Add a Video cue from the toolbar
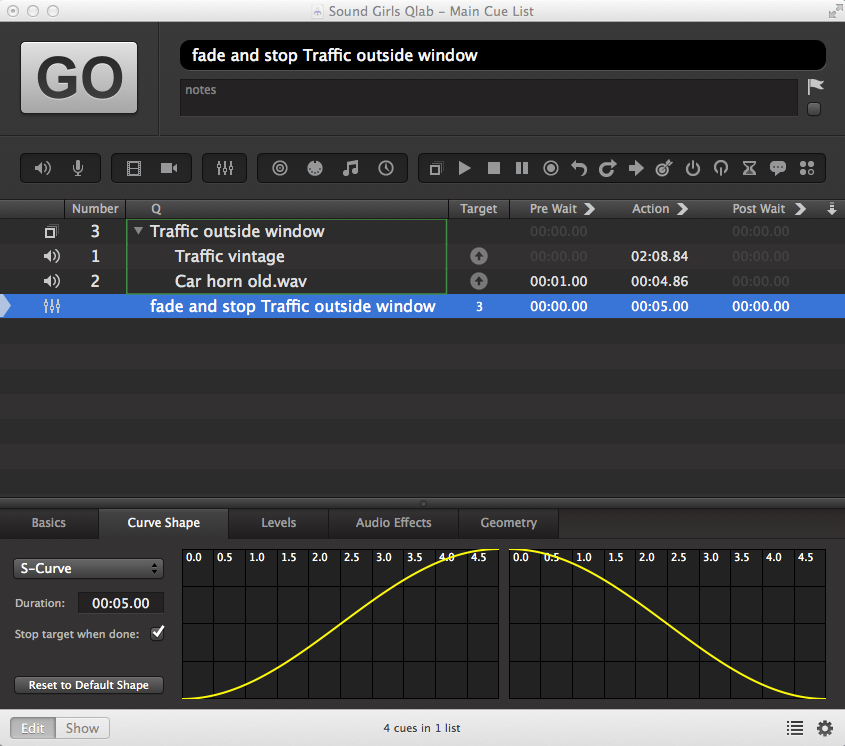The width and height of the screenshot is (845, 746). [x=134, y=168]
